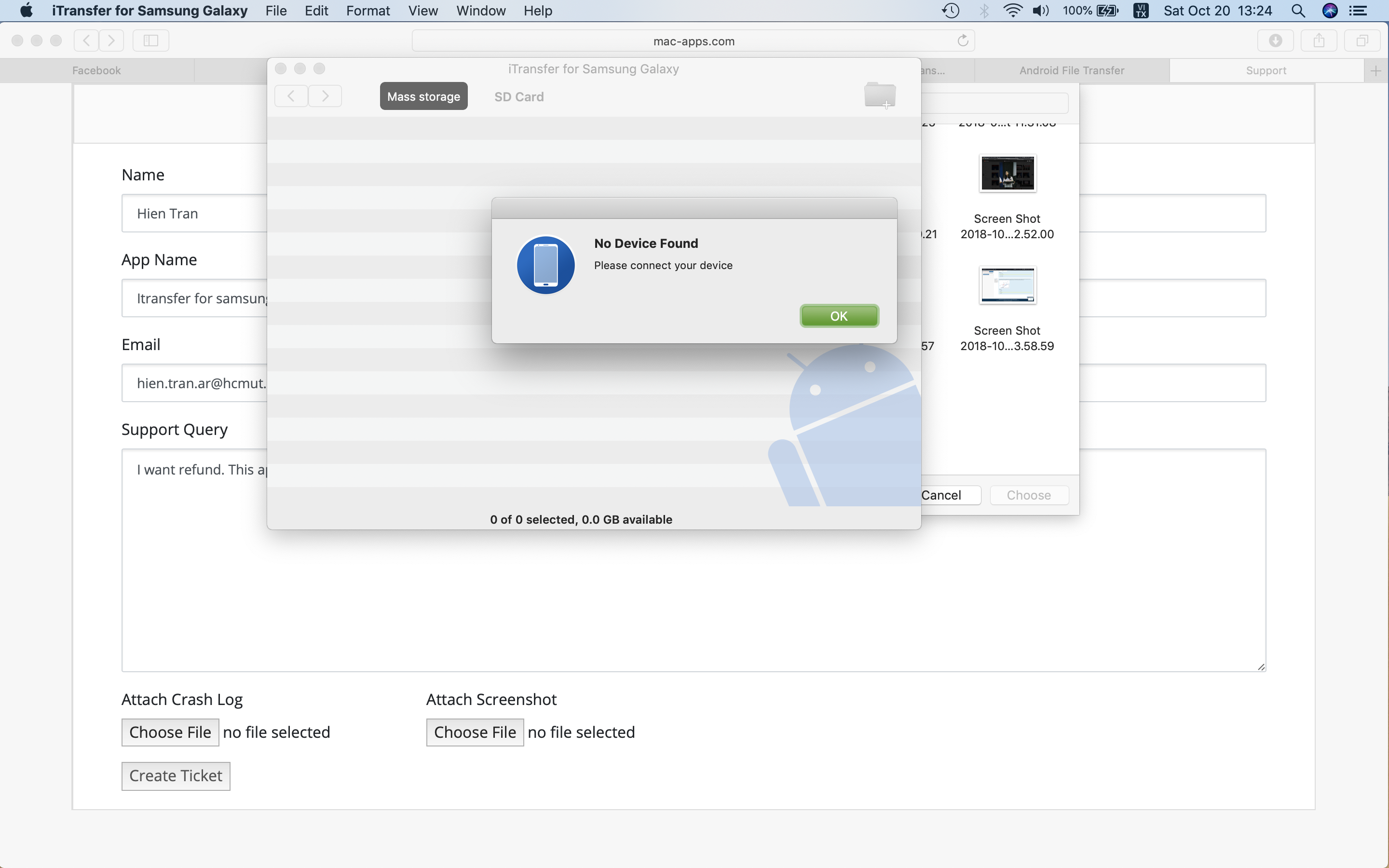Open the Edit menu
Image resolution: width=1389 pixels, height=868 pixels.
(x=316, y=10)
